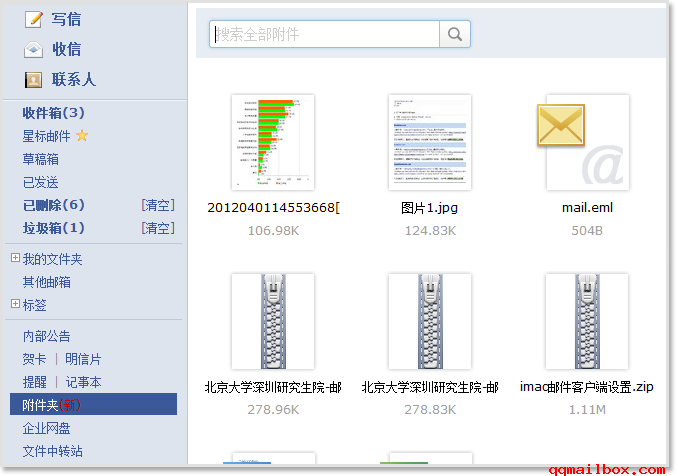The height and width of the screenshot is (476, 678).
Task: Open the 垃圾箱(1) spam folder
Action: pyautogui.click(x=54, y=228)
